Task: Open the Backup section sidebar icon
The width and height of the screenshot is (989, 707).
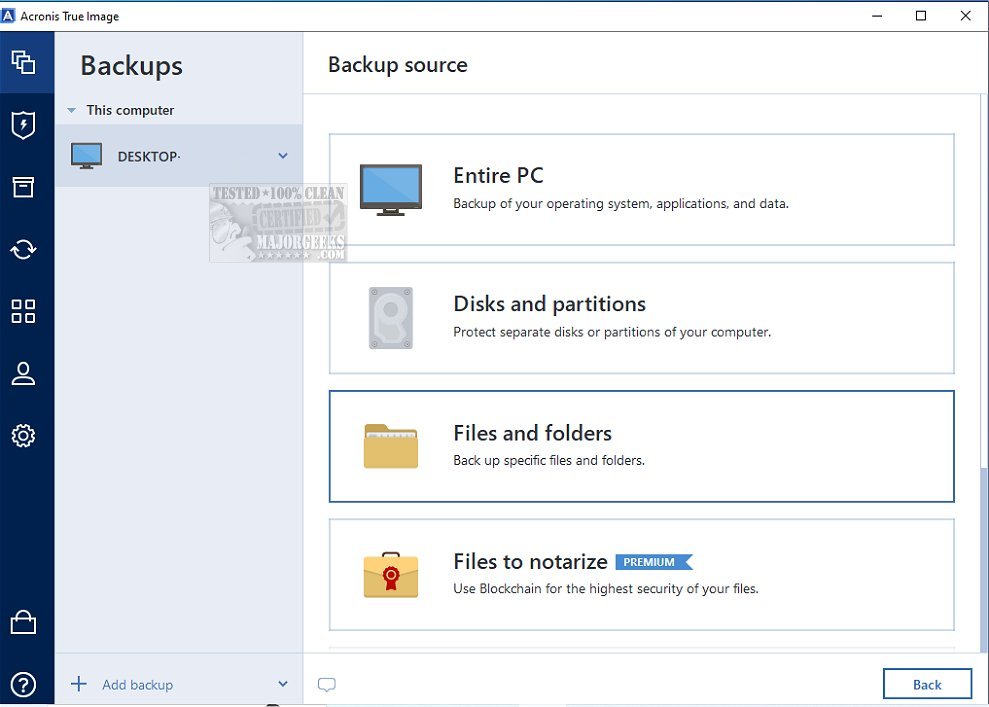Action: (x=23, y=62)
